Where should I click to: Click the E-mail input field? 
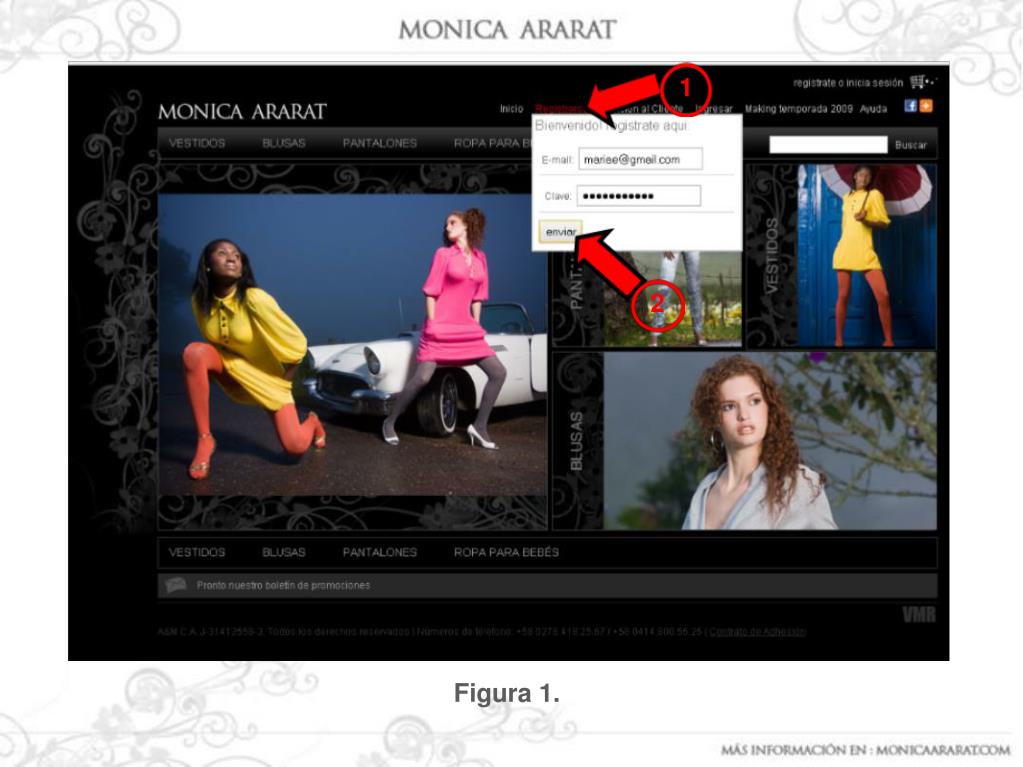pos(640,159)
